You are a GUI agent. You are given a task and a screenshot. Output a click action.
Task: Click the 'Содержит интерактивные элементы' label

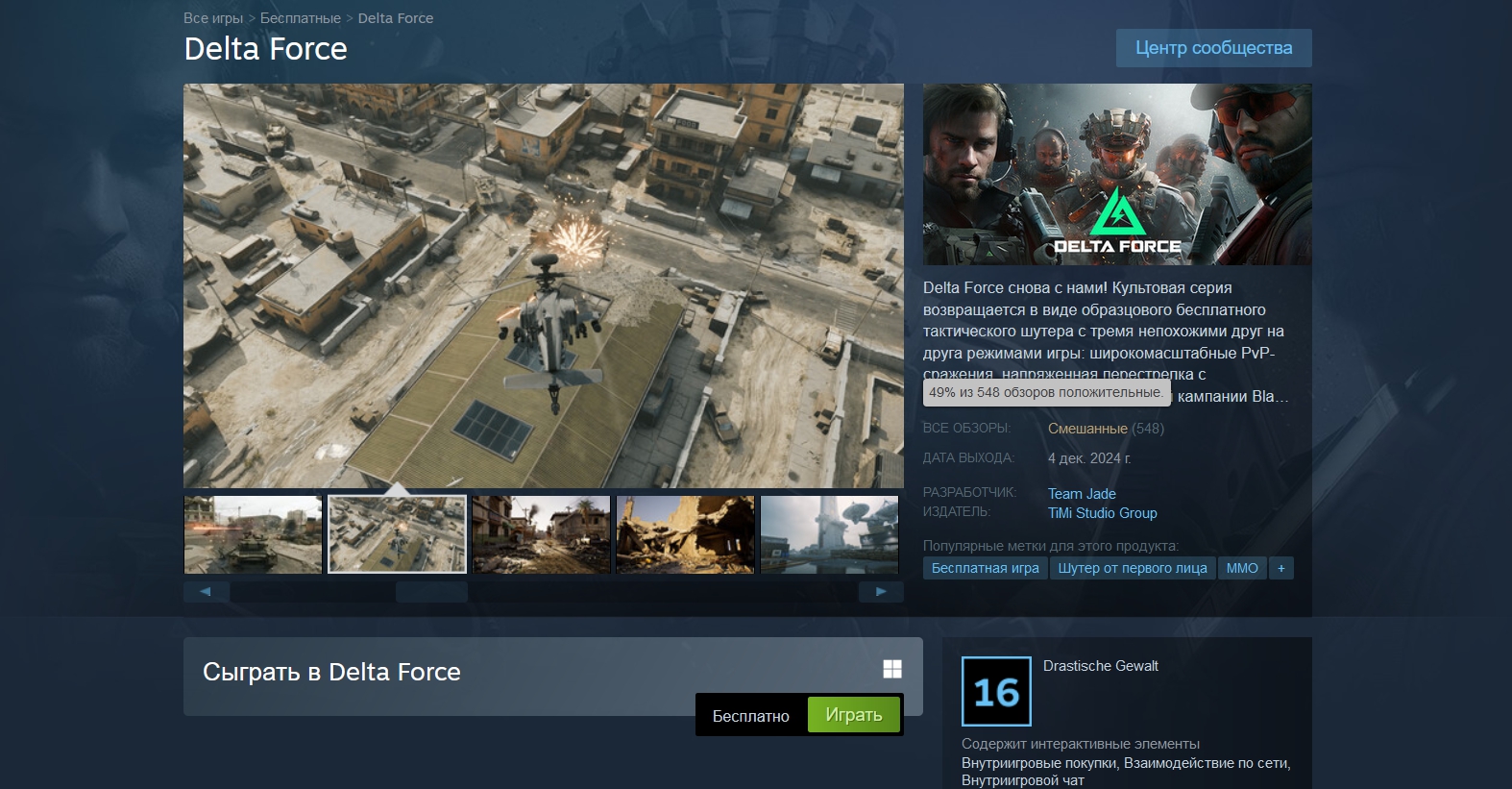click(1081, 744)
